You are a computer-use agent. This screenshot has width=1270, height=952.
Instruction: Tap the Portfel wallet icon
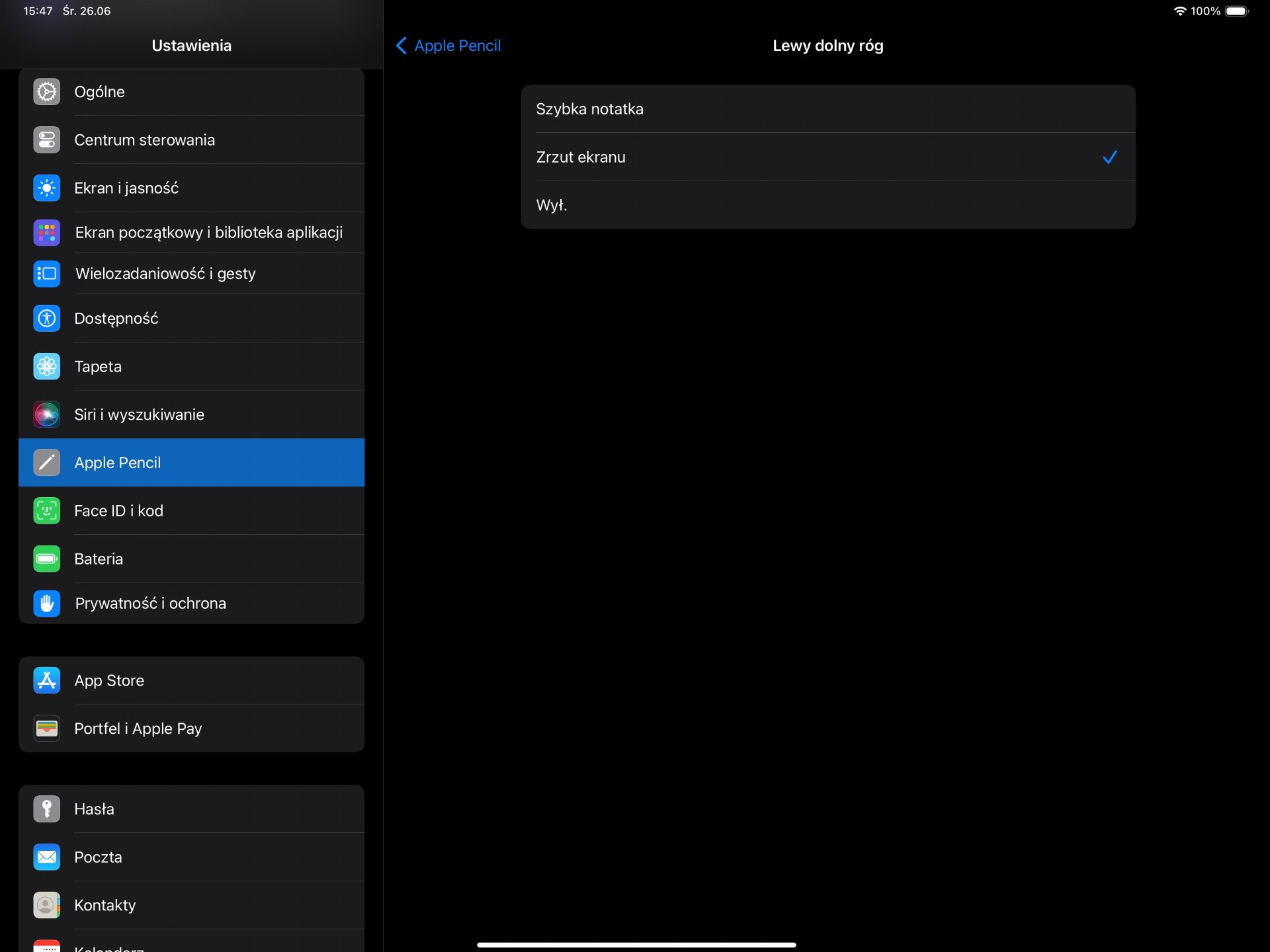46,729
